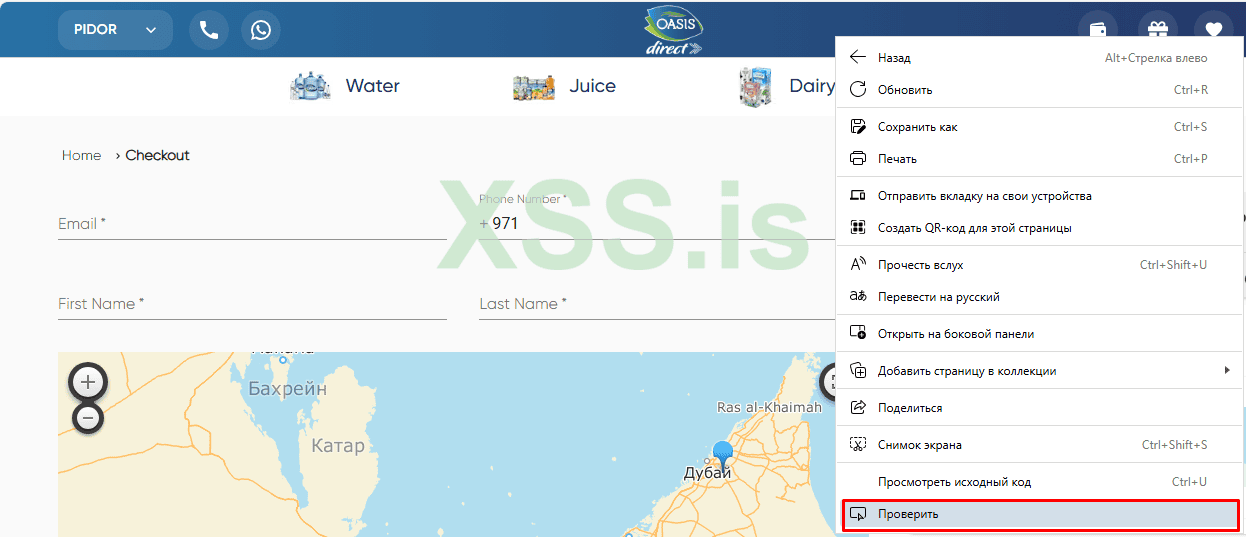The height and width of the screenshot is (537, 1246).
Task: Click the Dairy carton category image
Action: click(x=755, y=87)
